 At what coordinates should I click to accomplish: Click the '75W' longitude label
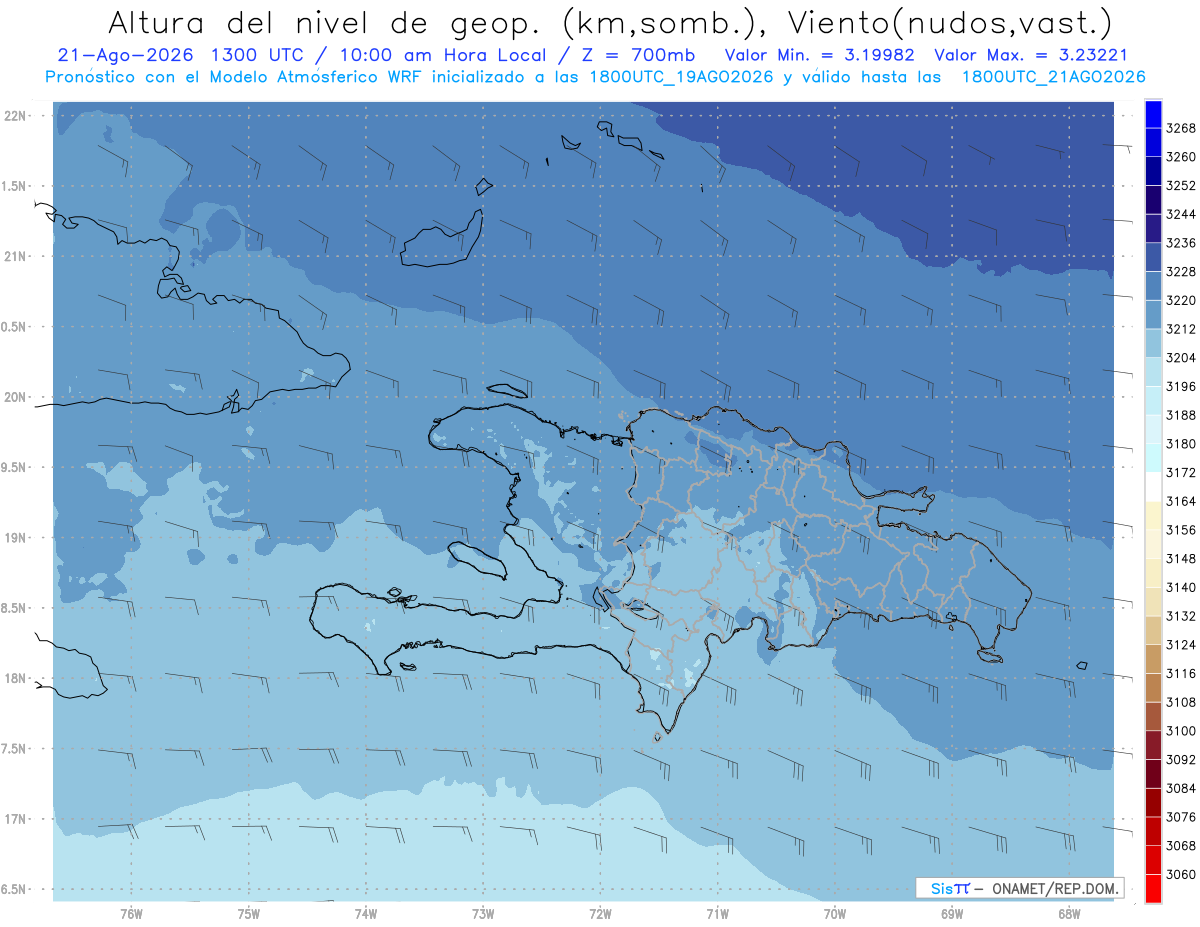(x=249, y=913)
